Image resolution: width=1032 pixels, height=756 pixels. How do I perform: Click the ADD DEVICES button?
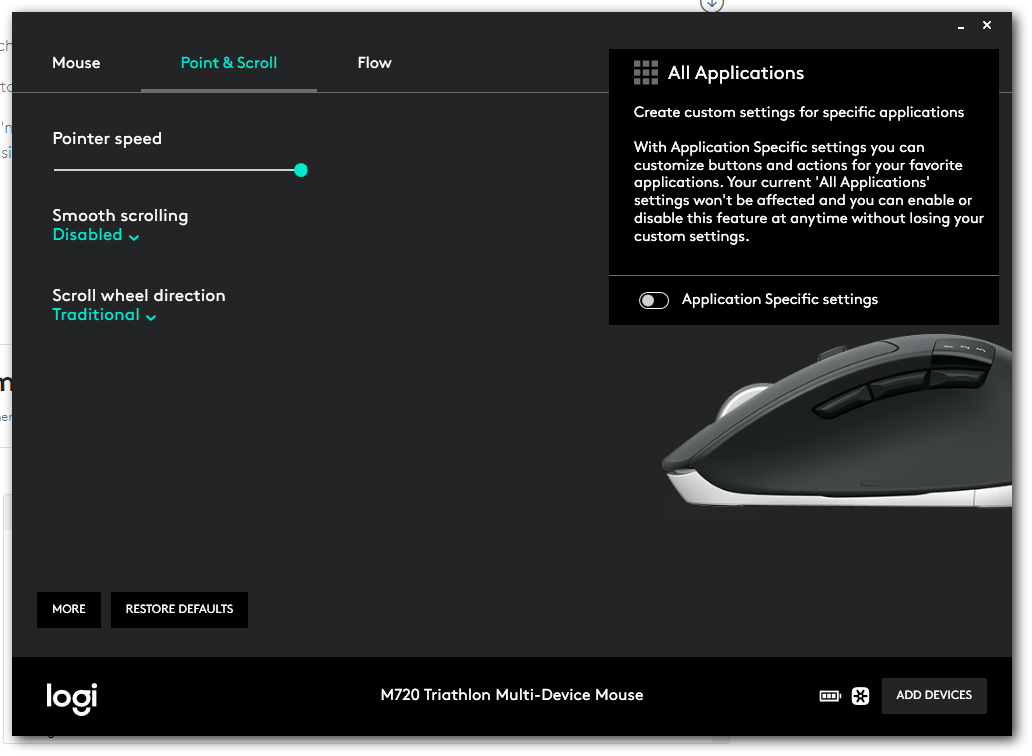tap(933, 695)
